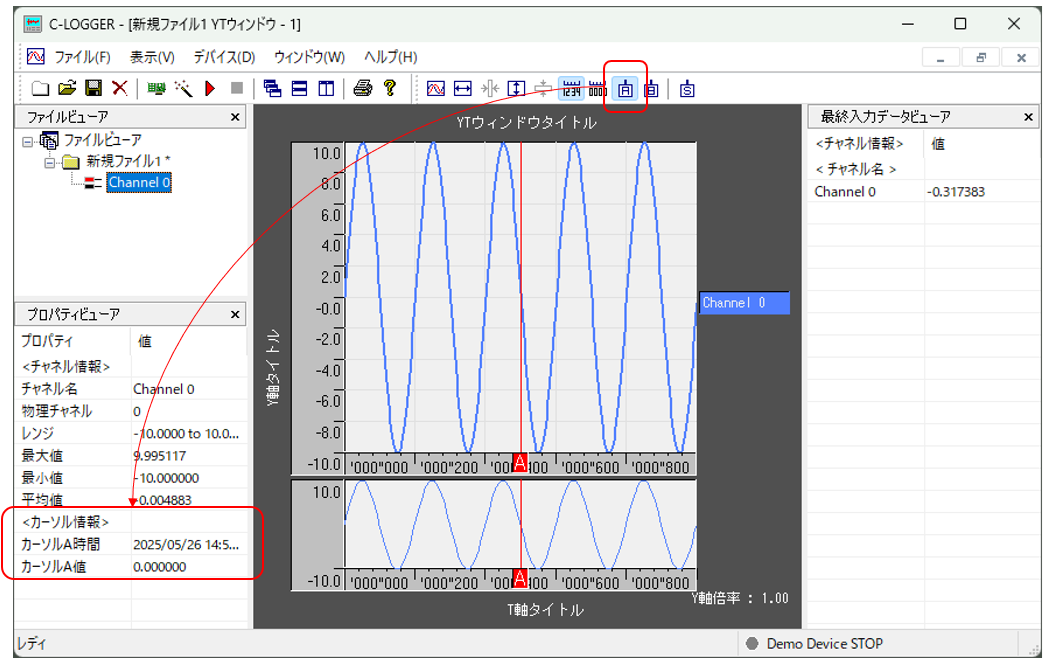Click the green device board icon

[x=156, y=89]
